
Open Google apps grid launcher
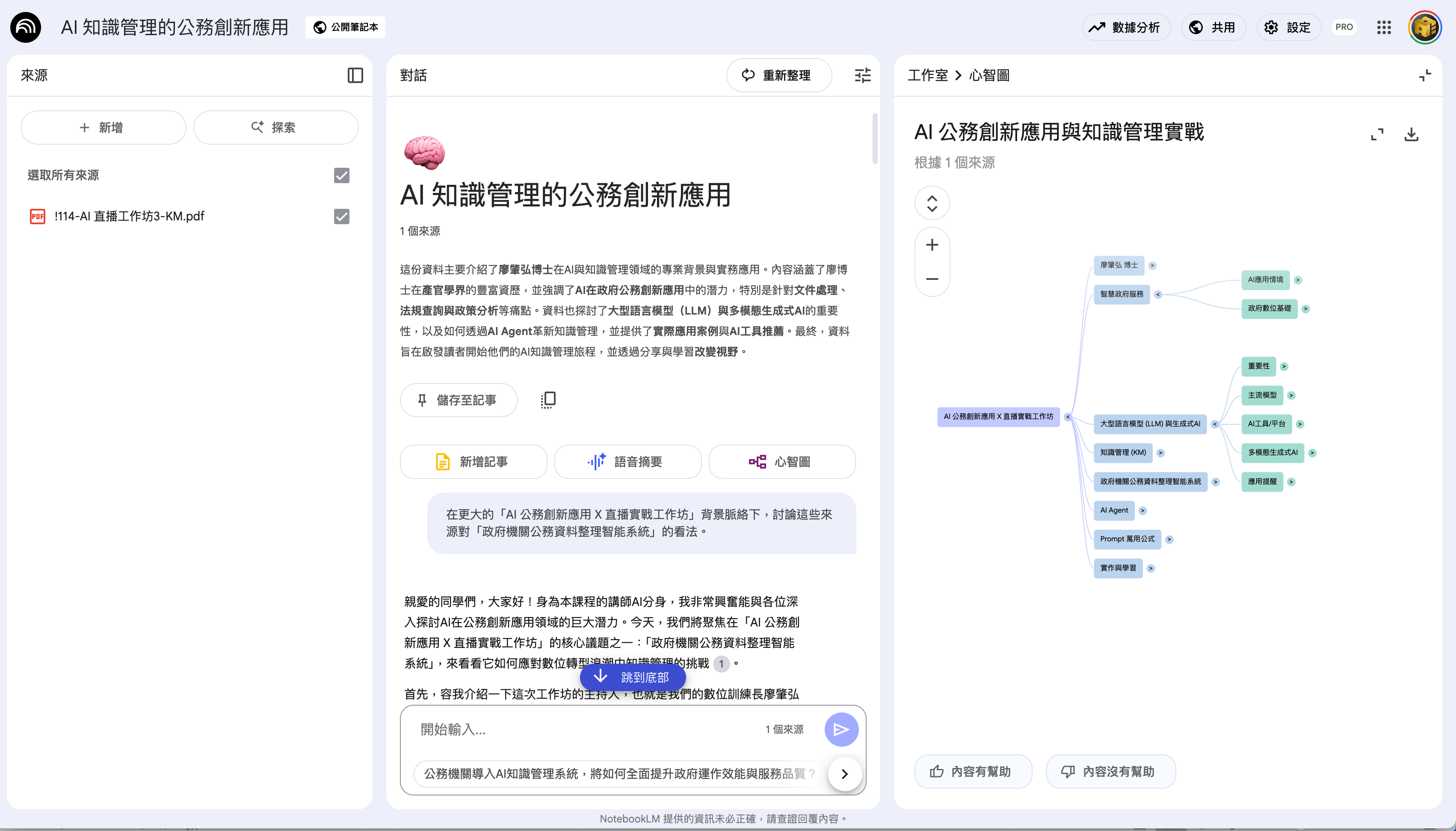(1384, 27)
